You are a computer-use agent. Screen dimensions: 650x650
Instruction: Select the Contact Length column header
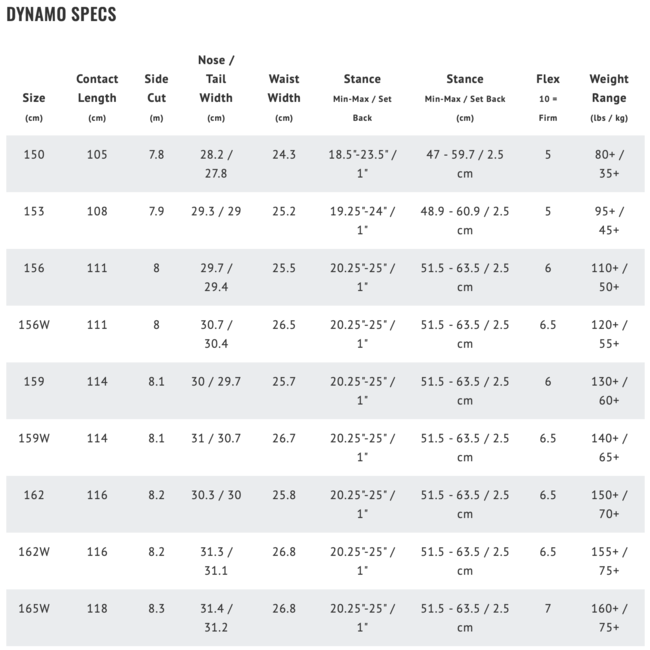(x=97, y=88)
